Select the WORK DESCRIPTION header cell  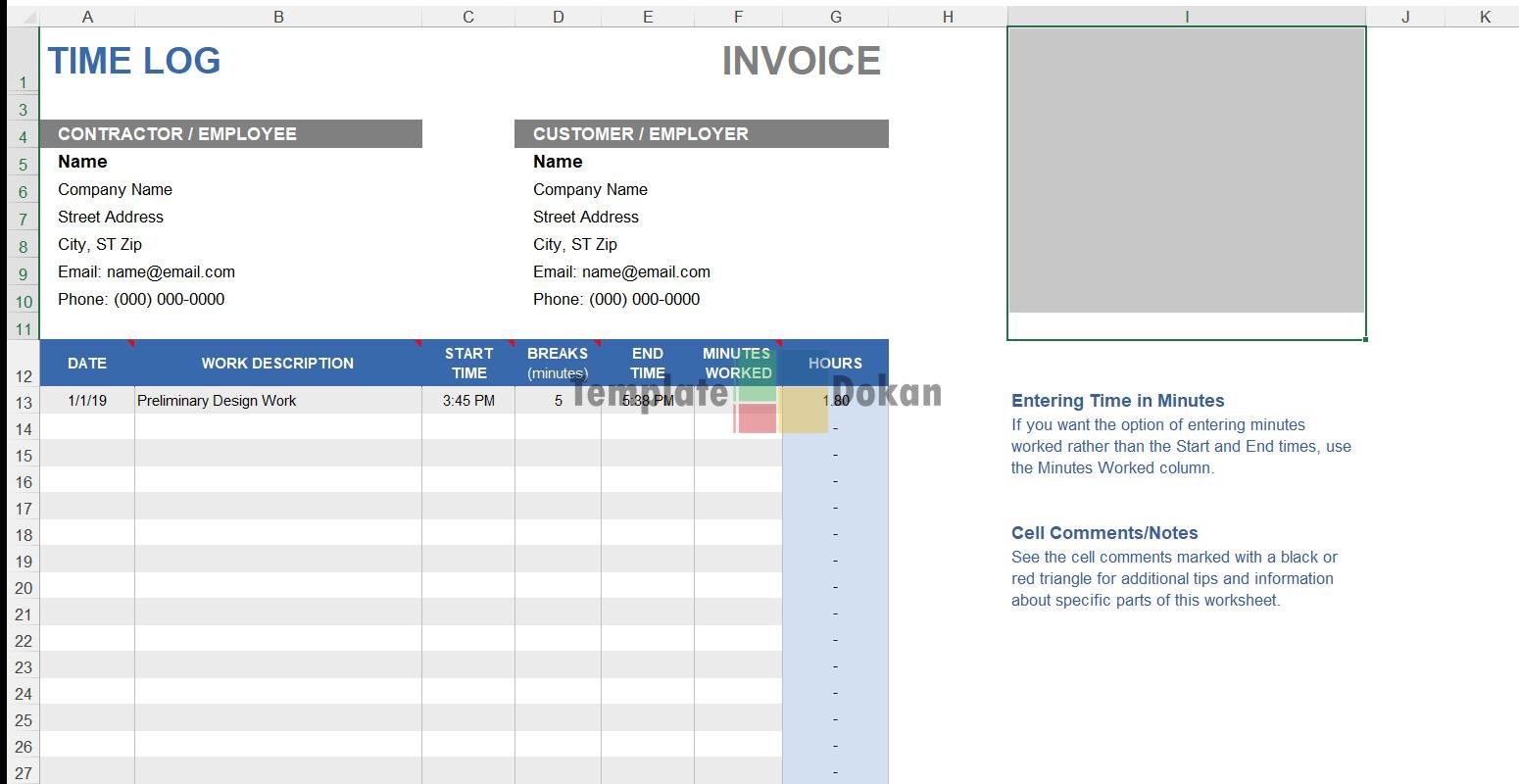[x=277, y=364]
